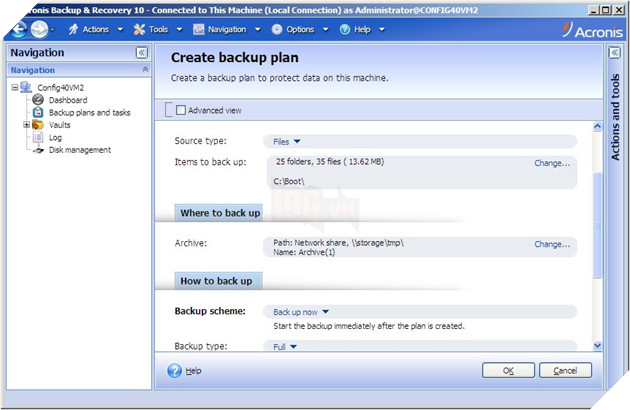The width and height of the screenshot is (630, 410).
Task: Click the Name: Archive(1) text
Action: [x=304, y=252]
